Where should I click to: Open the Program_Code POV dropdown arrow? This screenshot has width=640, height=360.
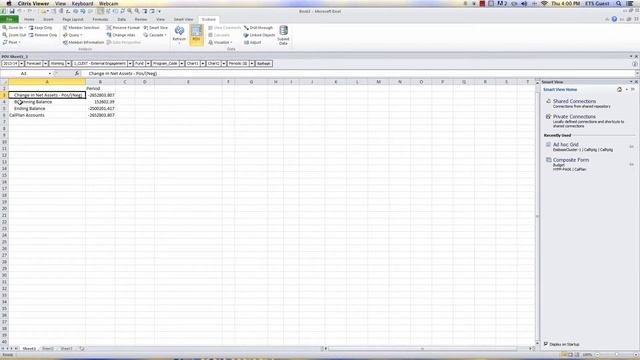(x=182, y=64)
